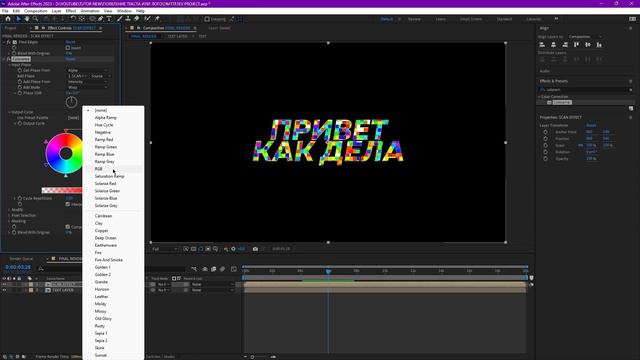Screen dimensions: 640x360
Task: Click the Output Cycle color wheel
Action: [65, 153]
